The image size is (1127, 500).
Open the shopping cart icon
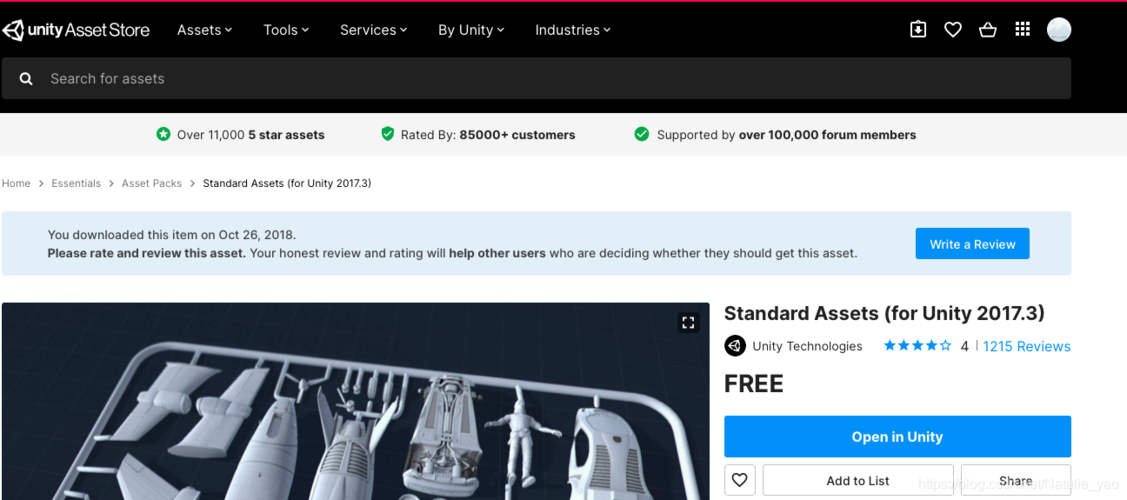(988, 29)
